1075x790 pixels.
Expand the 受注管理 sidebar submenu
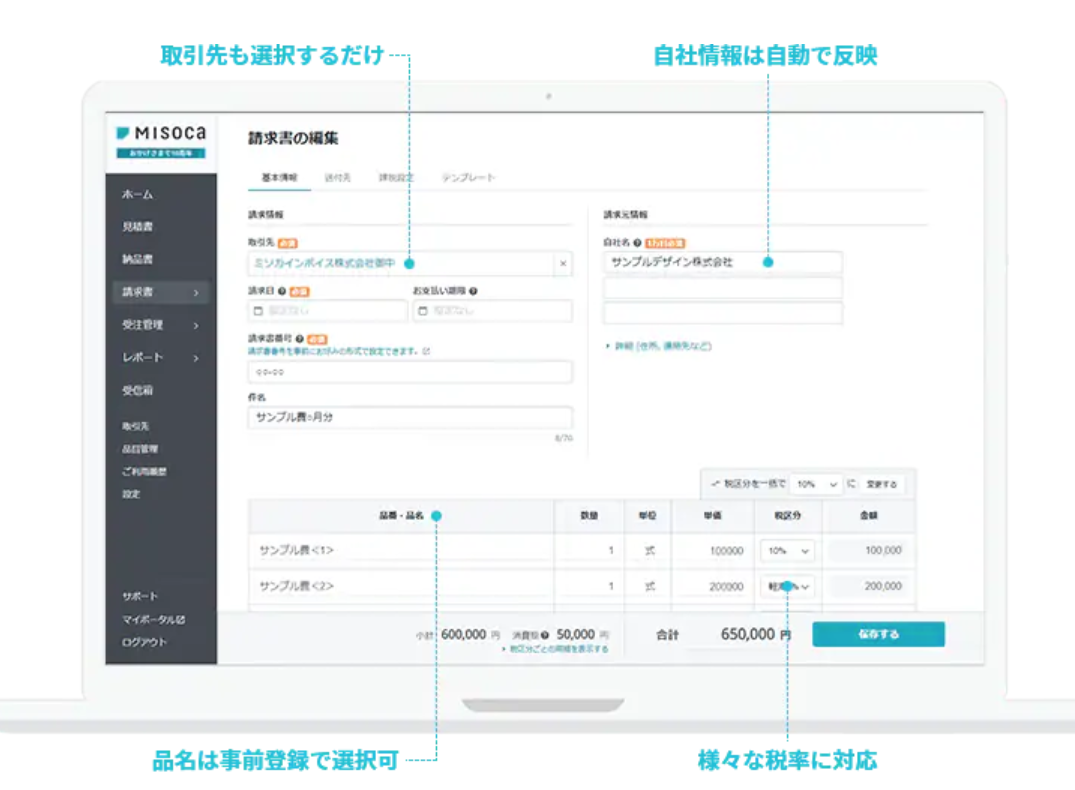click(x=195, y=325)
